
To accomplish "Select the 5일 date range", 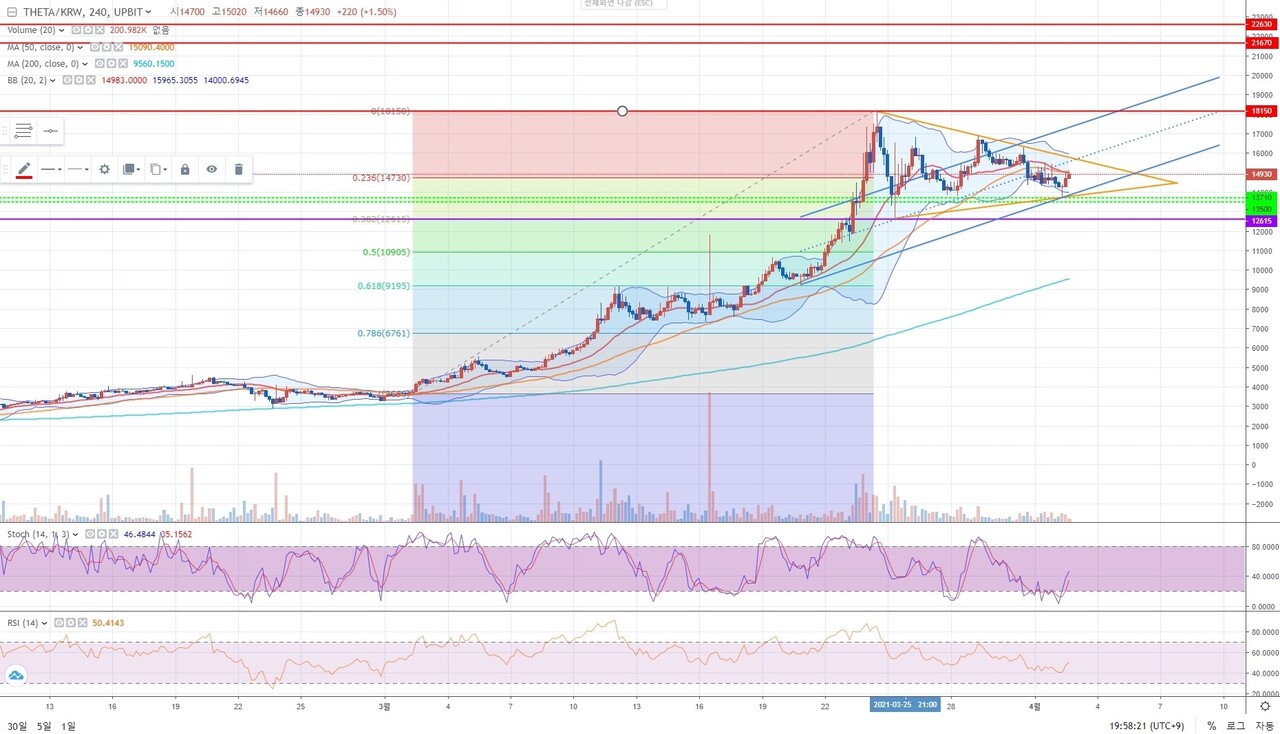I will tap(44, 726).
